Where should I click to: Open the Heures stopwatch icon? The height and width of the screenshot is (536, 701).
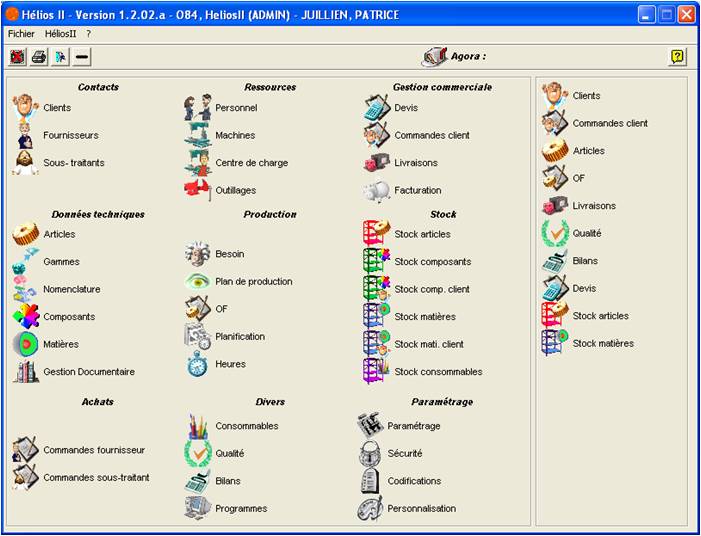(x=197, y=364)
